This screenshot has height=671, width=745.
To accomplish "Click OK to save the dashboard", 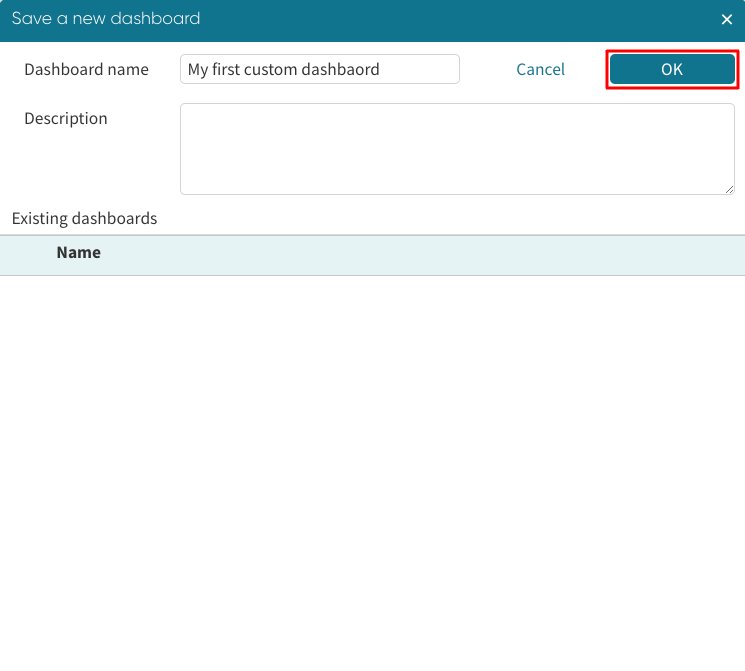I will click(672, 69).
